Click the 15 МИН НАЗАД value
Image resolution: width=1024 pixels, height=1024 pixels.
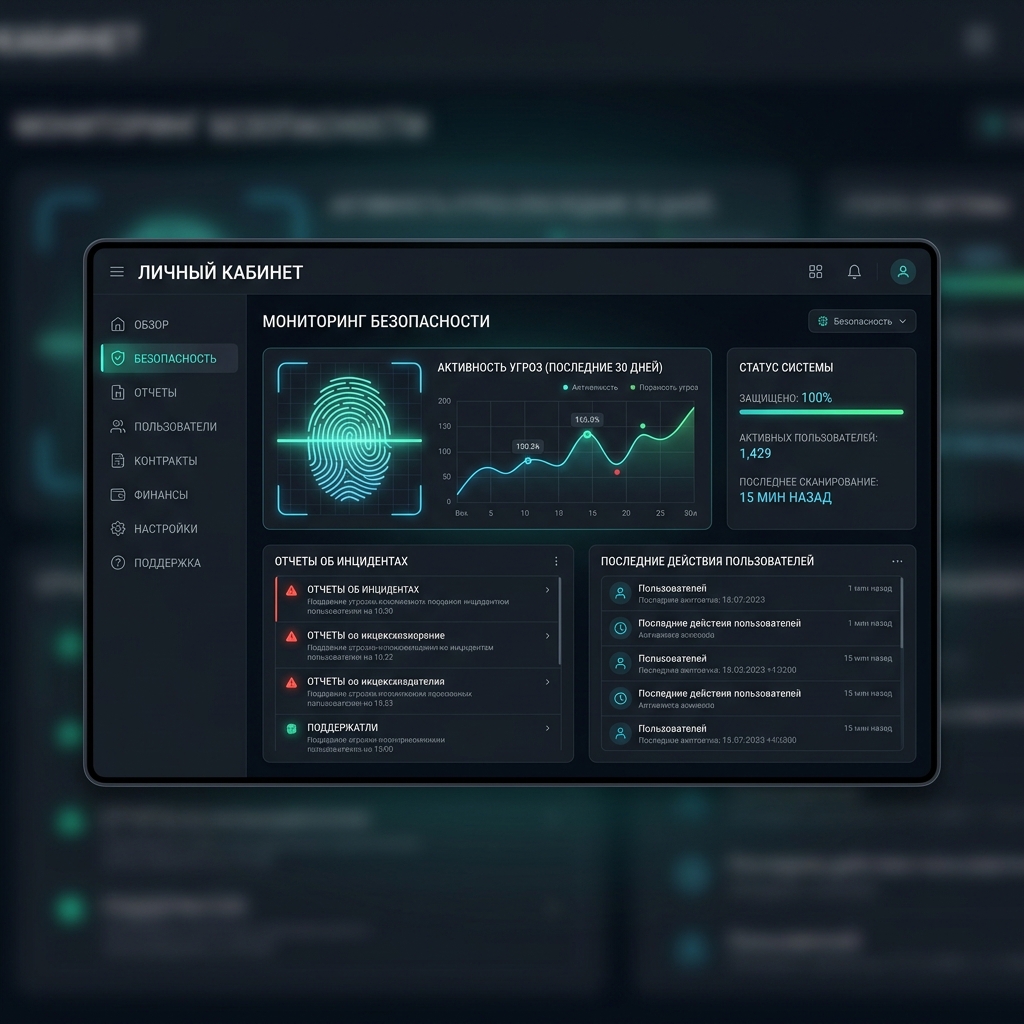(x=786, y=498)
